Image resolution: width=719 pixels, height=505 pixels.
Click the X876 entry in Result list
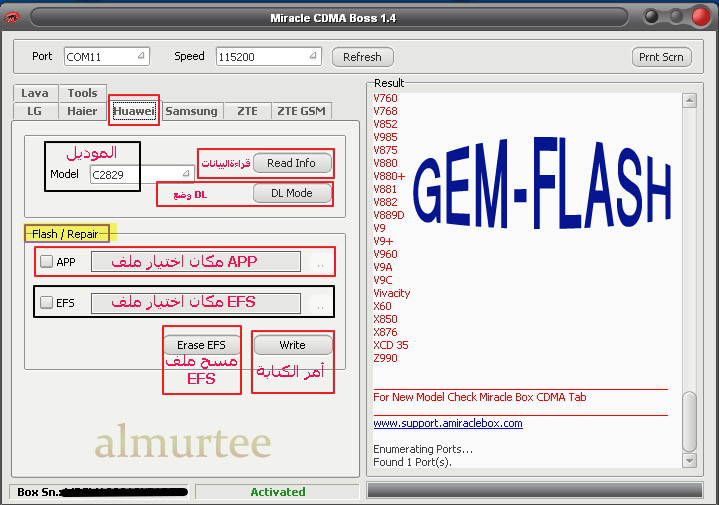coord(385,332)
